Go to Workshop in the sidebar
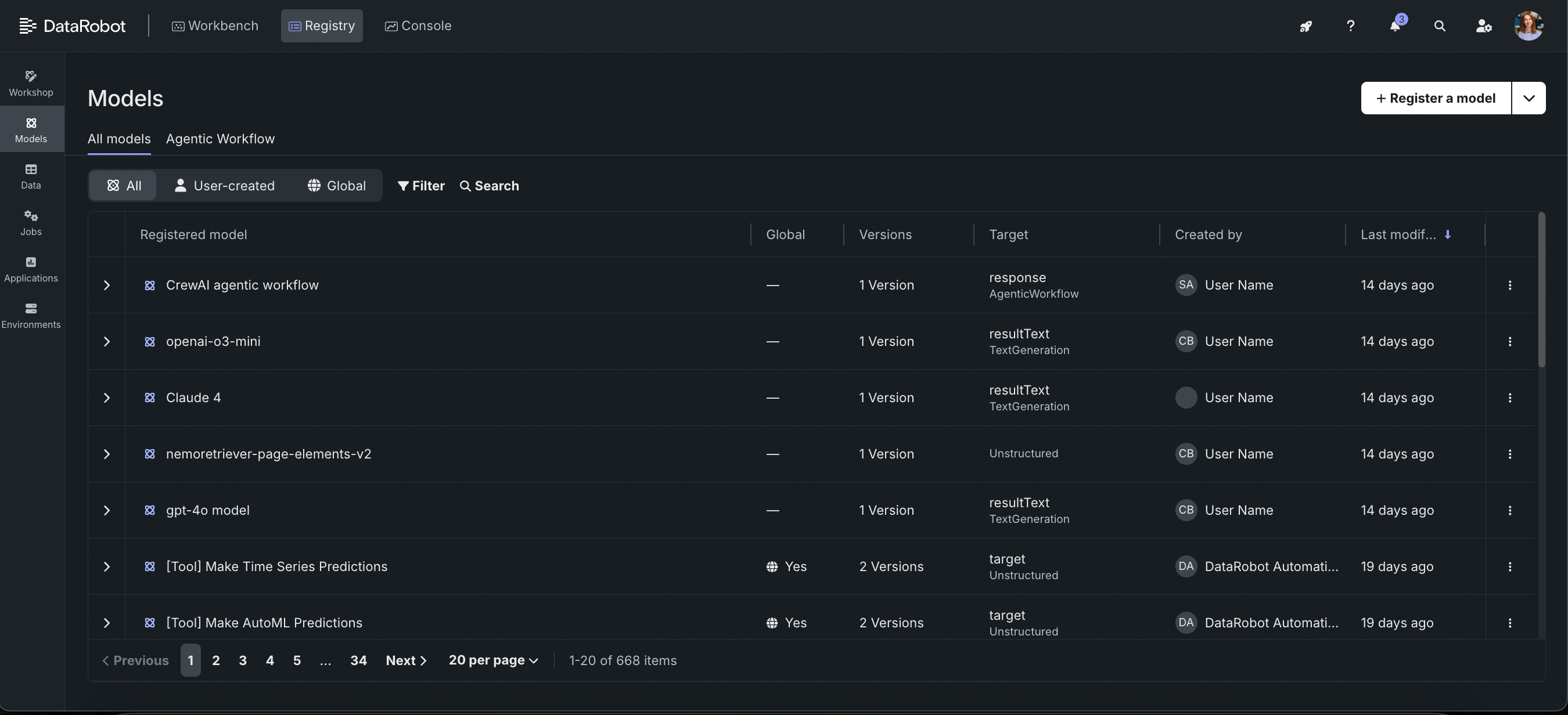This screenshot has height=715, width=1568. [x=31, y=84]
